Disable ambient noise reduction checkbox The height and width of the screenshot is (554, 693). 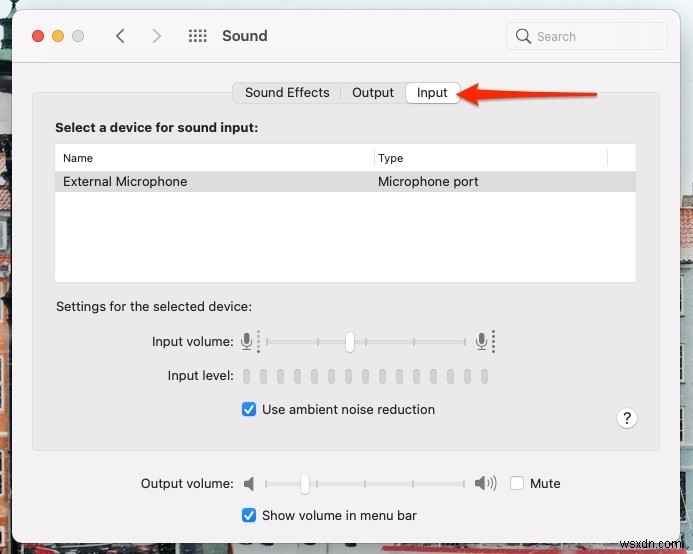[249, 409]
